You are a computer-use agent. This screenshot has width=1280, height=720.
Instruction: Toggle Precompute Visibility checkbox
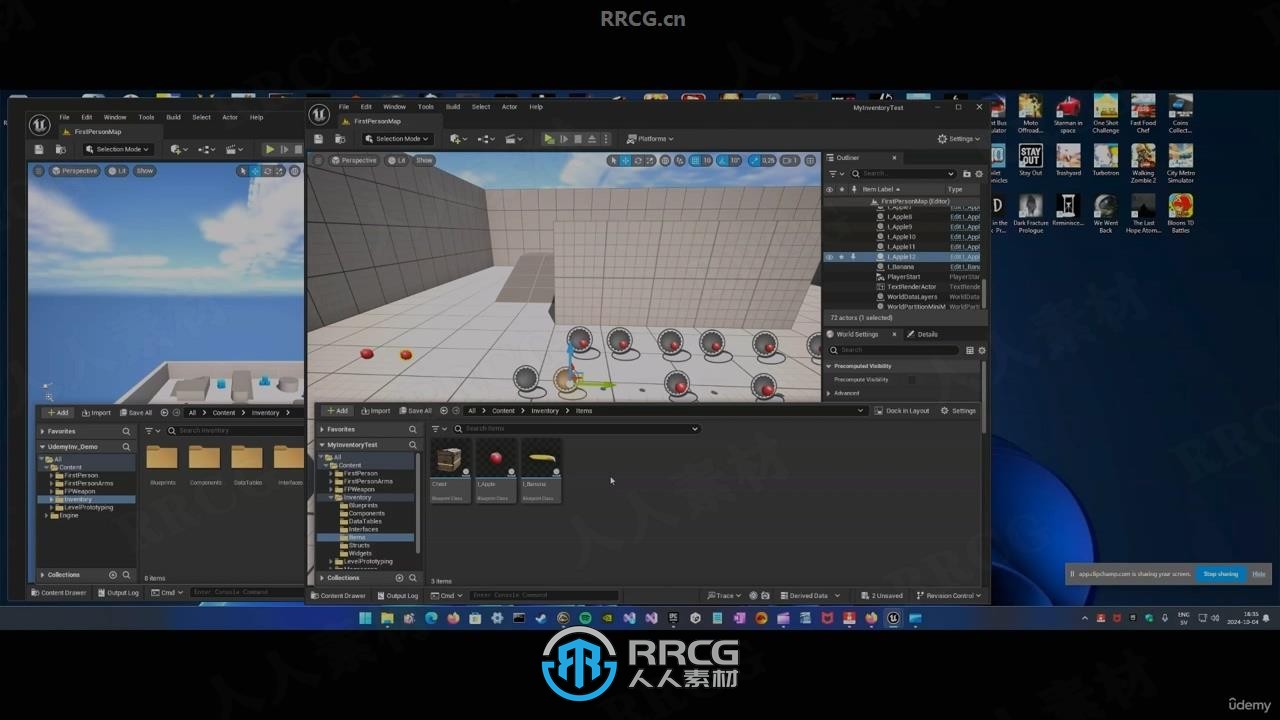coord(912,380)
